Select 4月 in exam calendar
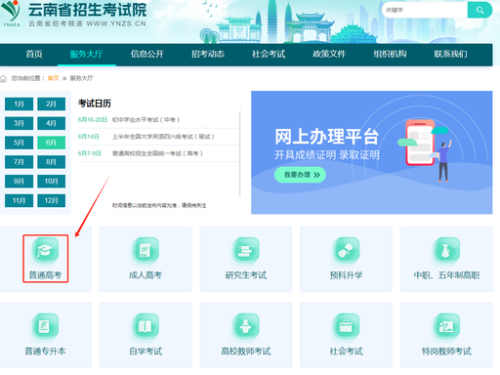This screenshot has height=375, width=500. coord(51,123)
